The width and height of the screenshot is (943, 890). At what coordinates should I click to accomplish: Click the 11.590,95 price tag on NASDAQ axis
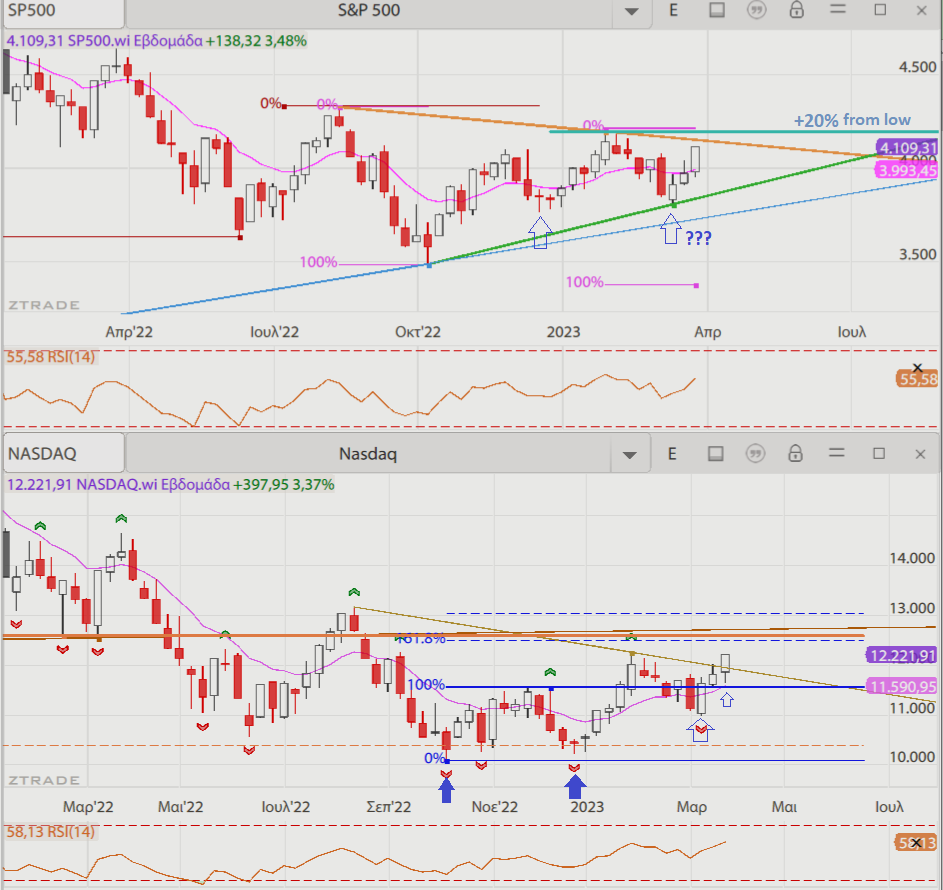tap(903, 687)
